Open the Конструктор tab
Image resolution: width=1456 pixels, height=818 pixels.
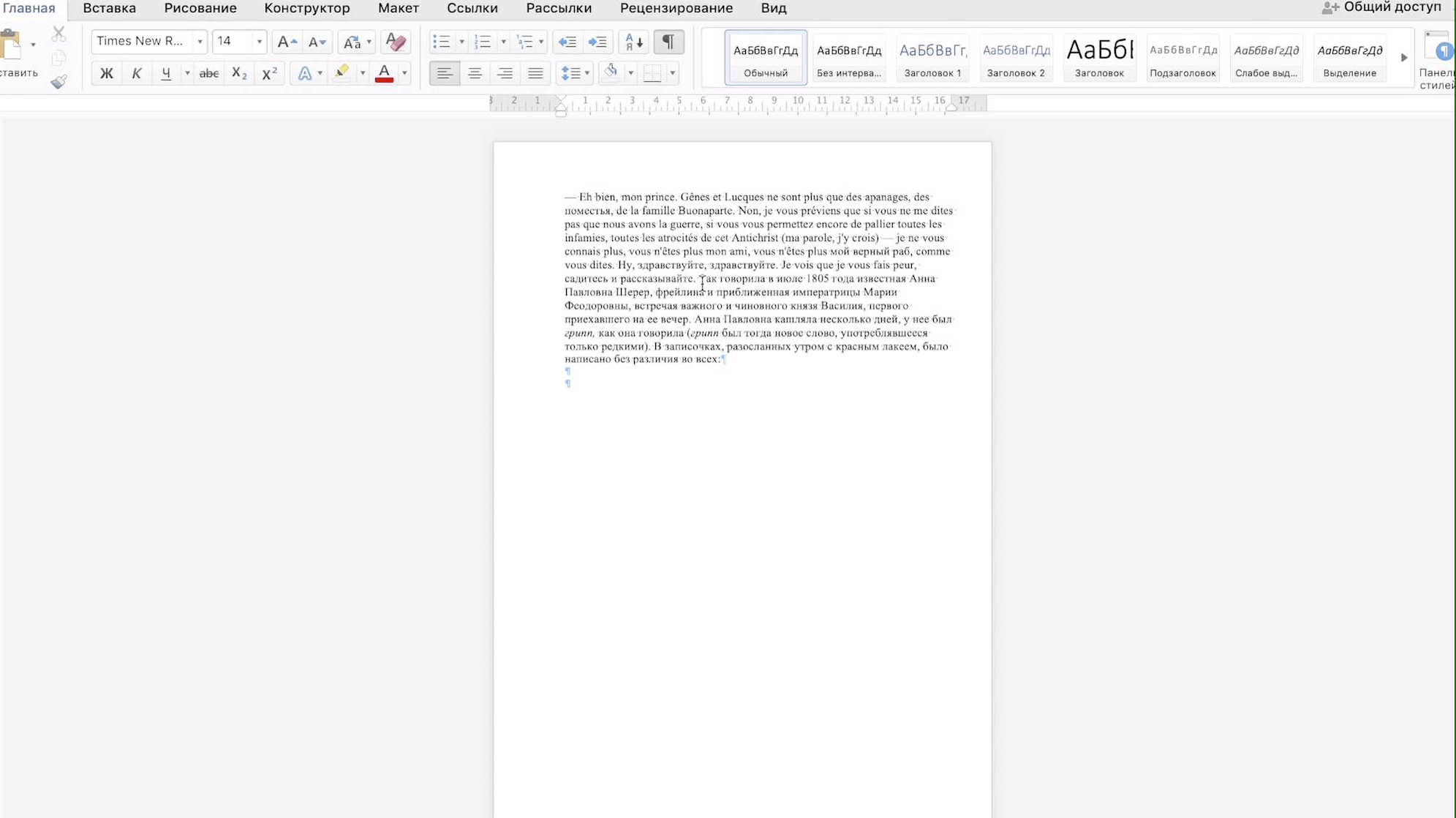tap(307, 8)
